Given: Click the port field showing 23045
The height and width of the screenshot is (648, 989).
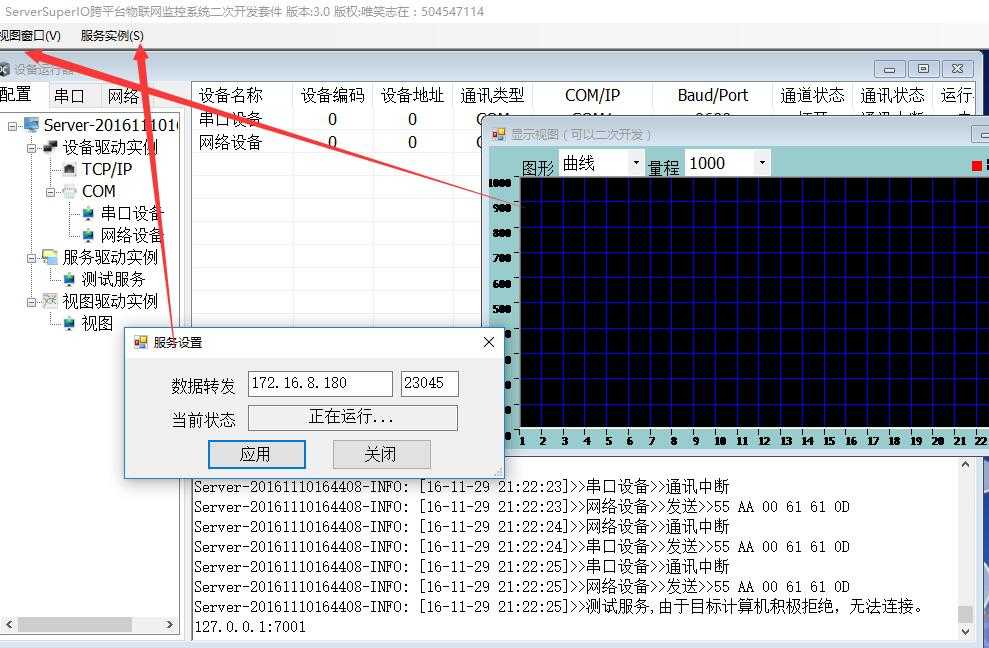Looking at the screenshot, I should click(430, 383).
